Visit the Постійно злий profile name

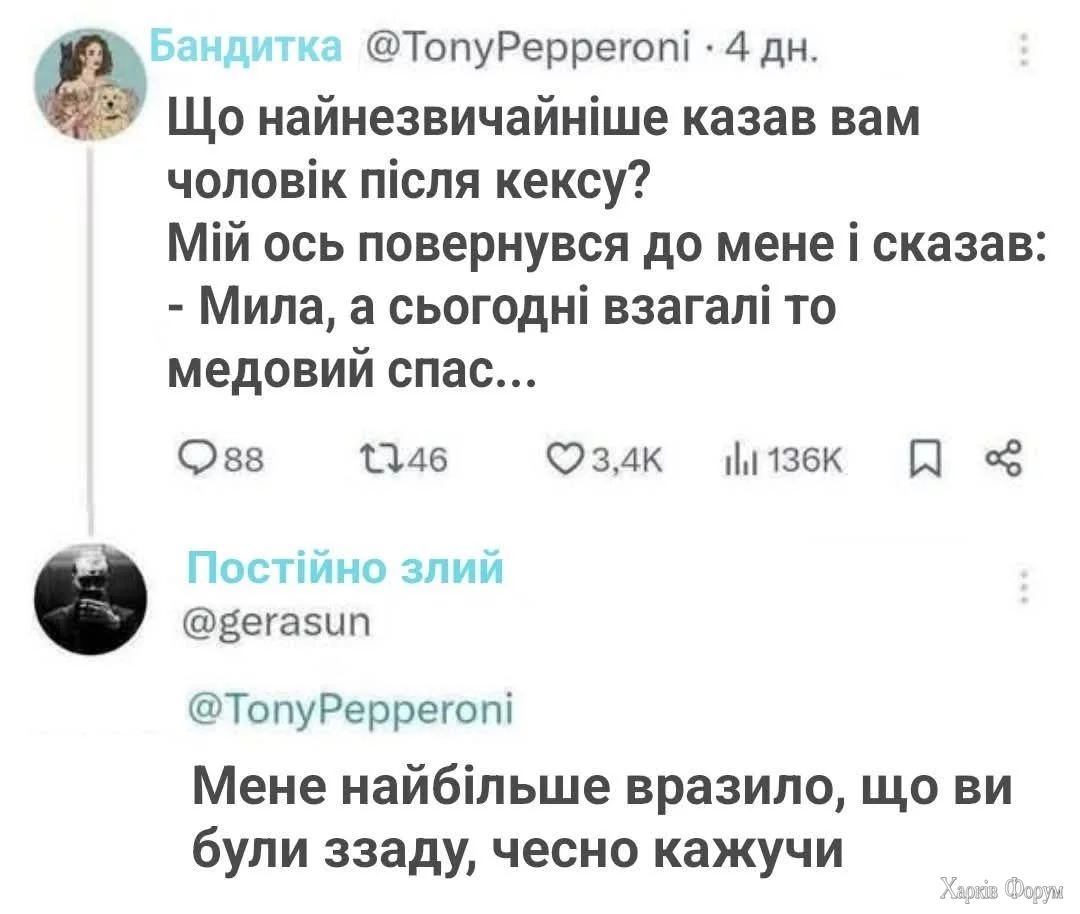point(345,571)
